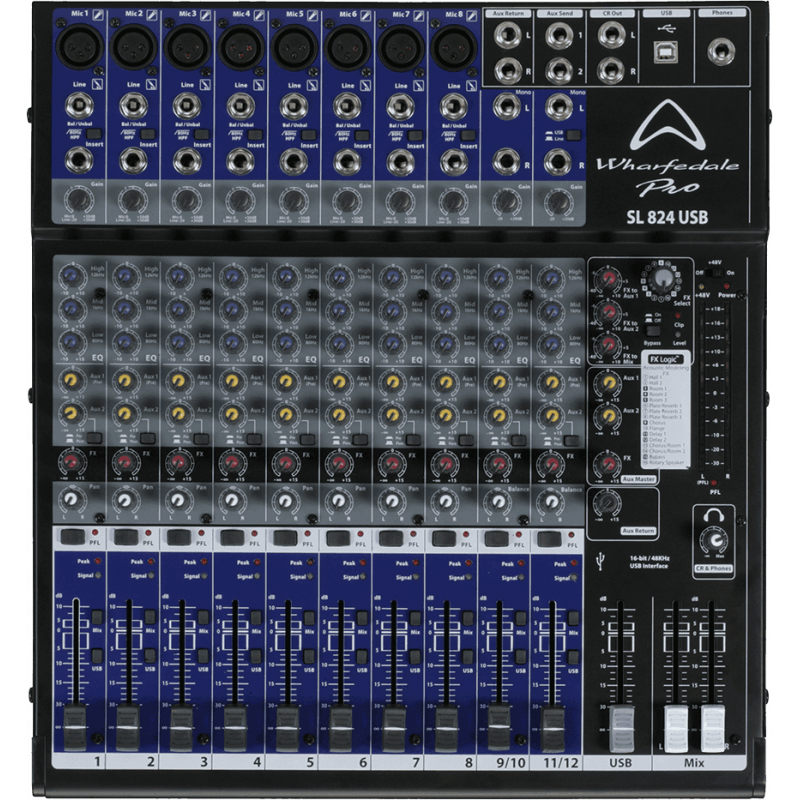
Task: Click channel 9/10 Balance knob
Action: click(497, 501)
